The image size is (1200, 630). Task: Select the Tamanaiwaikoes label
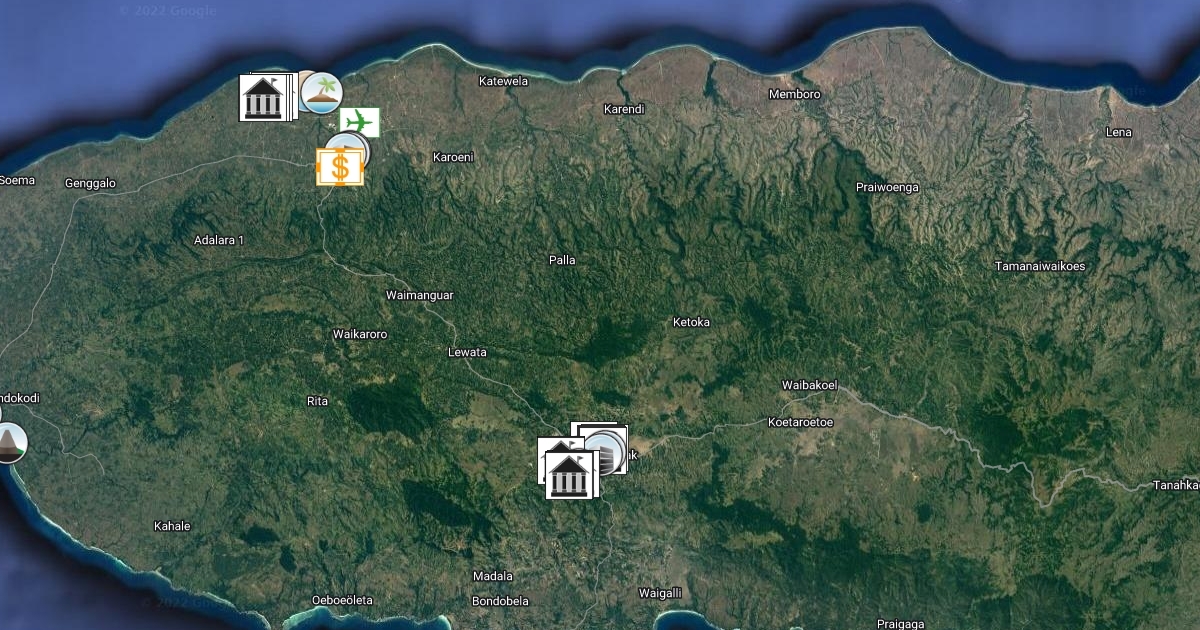point(1040,266)
